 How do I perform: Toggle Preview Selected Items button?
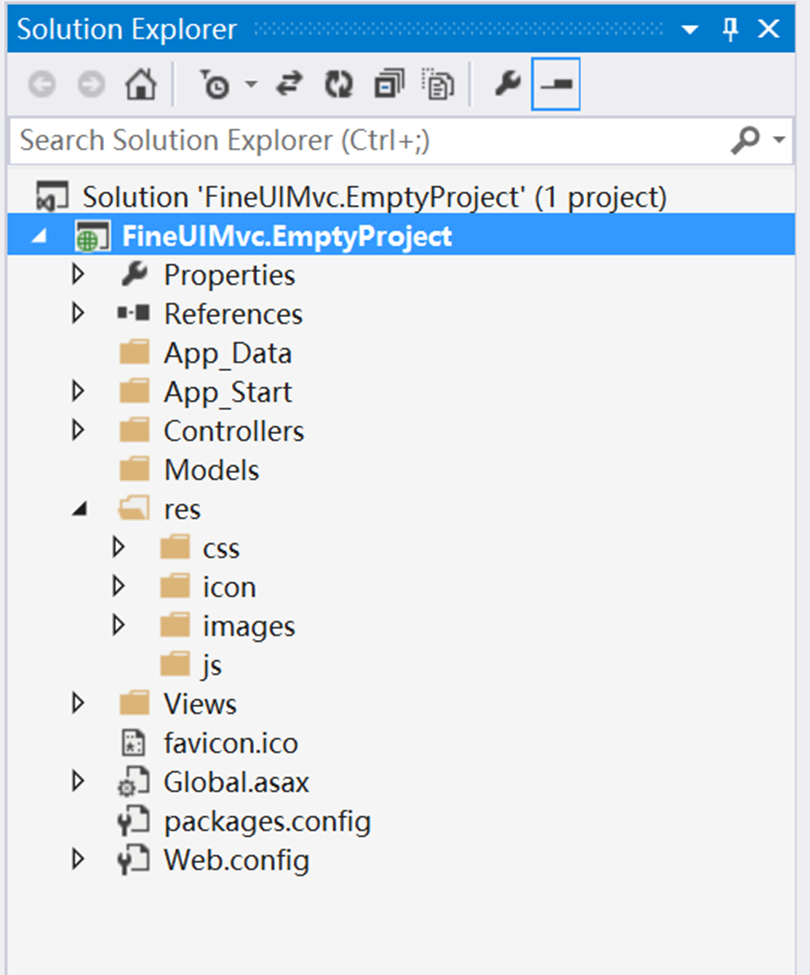coord(556,84)
